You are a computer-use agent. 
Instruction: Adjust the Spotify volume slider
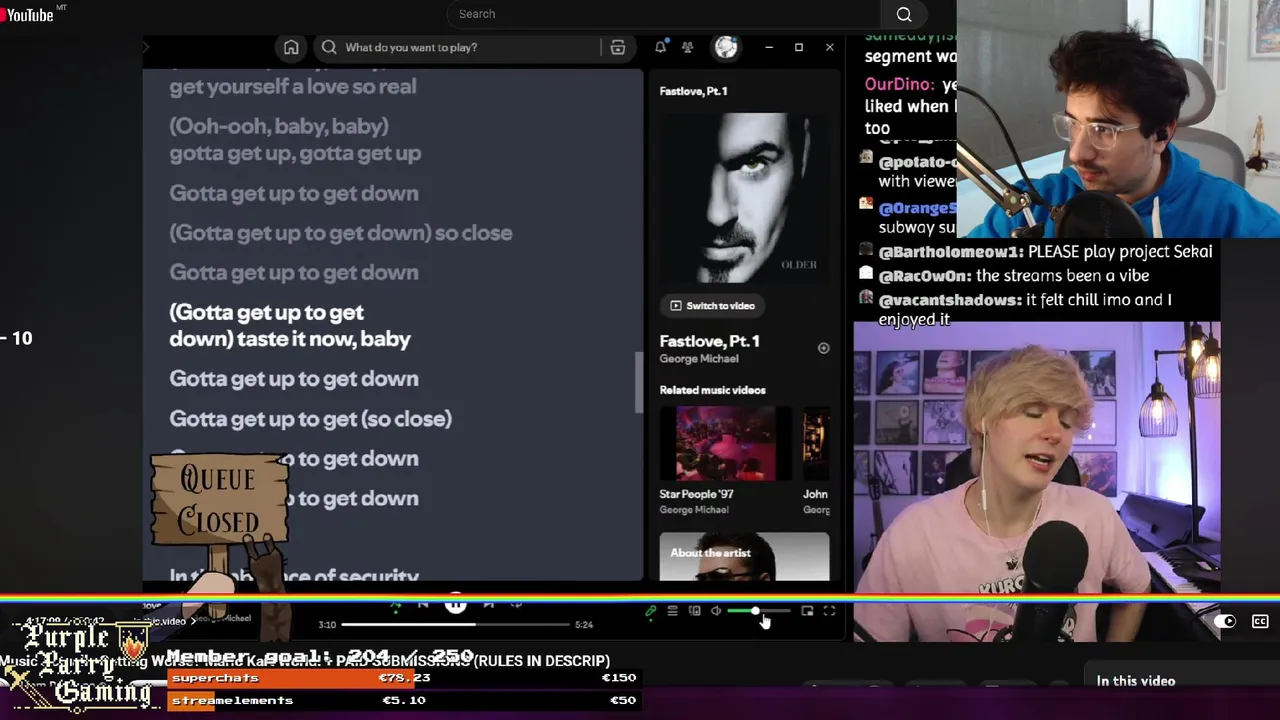[x=758, y=611]
